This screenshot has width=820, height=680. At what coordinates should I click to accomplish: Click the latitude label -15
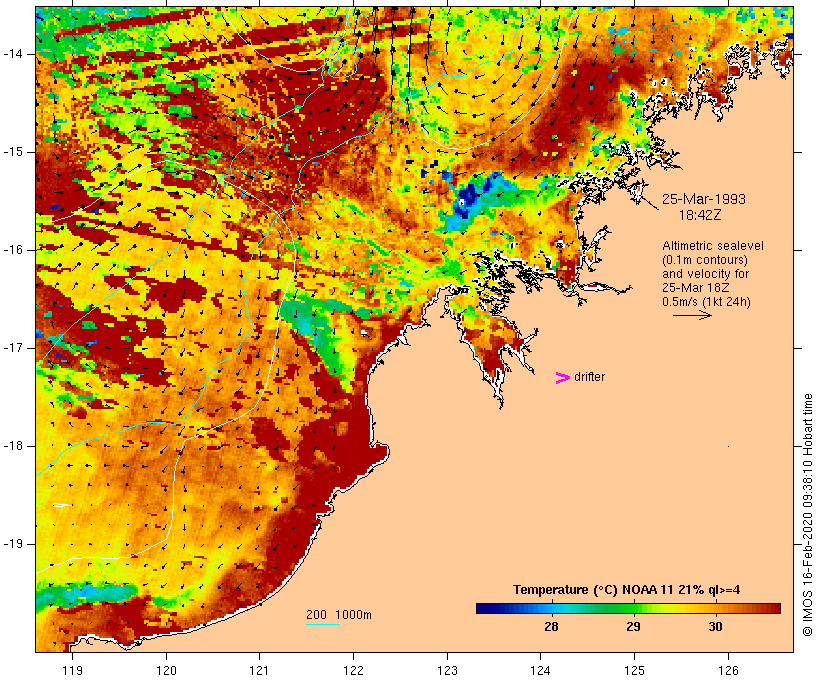point(12,152)
